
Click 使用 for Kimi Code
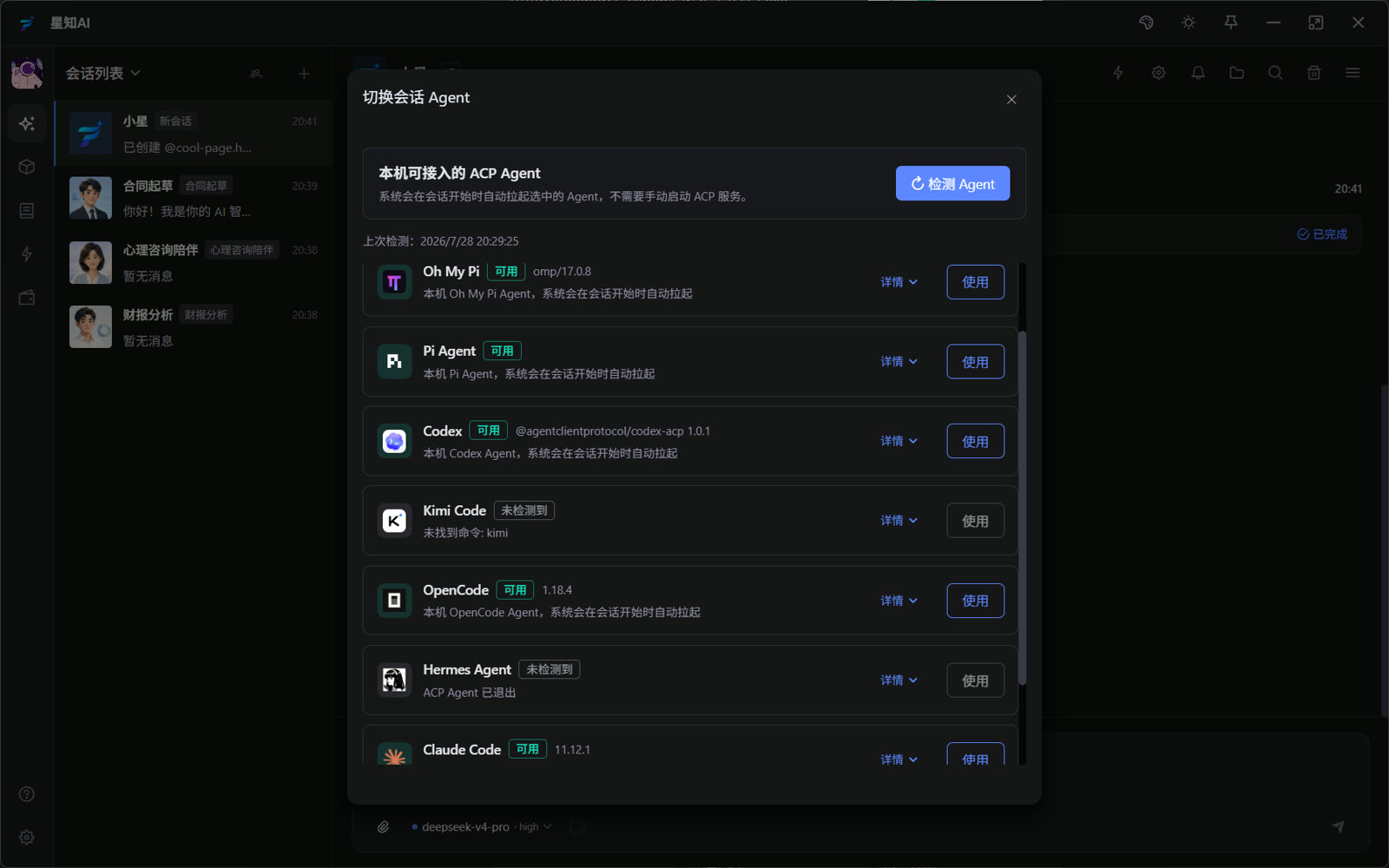(975, 521)
